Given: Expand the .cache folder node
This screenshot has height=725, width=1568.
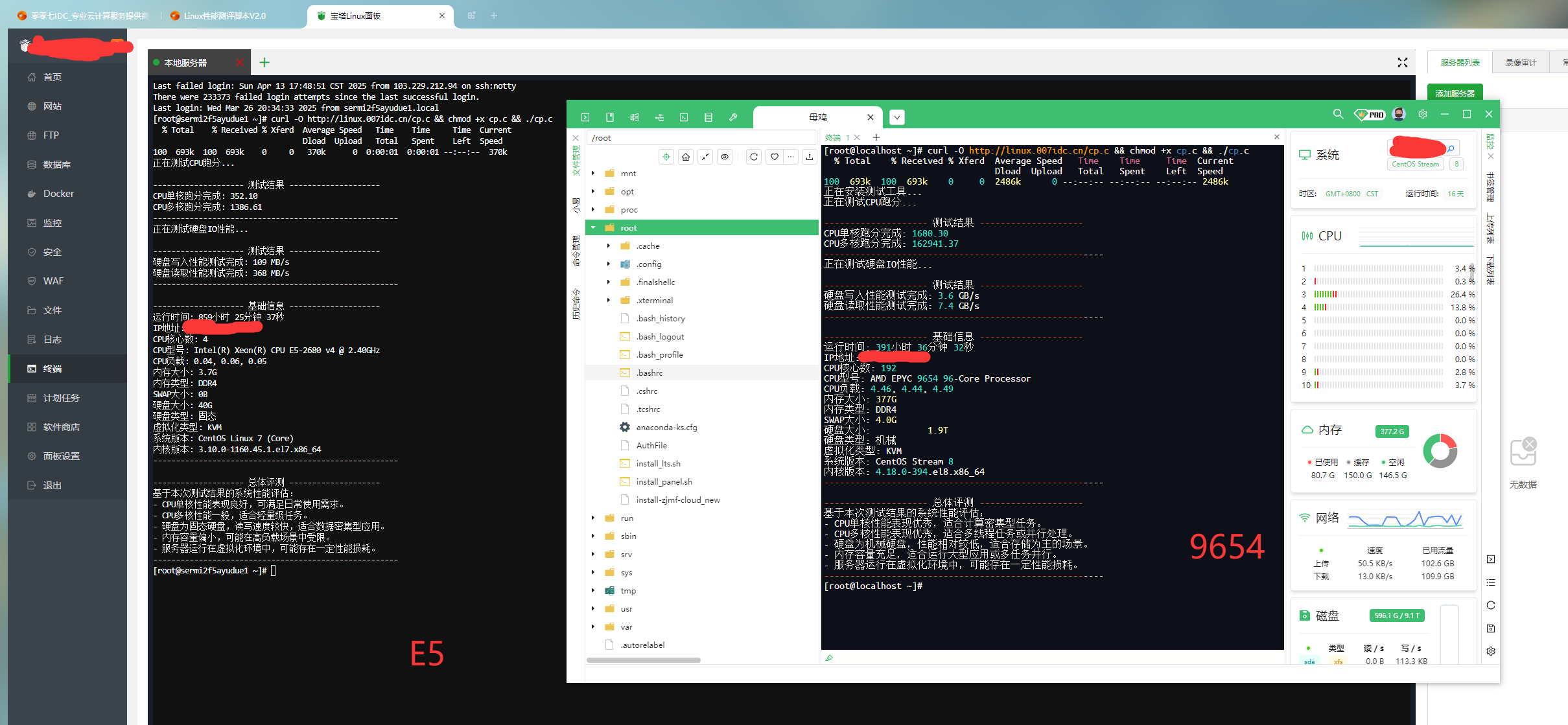Looking at the screenshot, I should point(609,246).
